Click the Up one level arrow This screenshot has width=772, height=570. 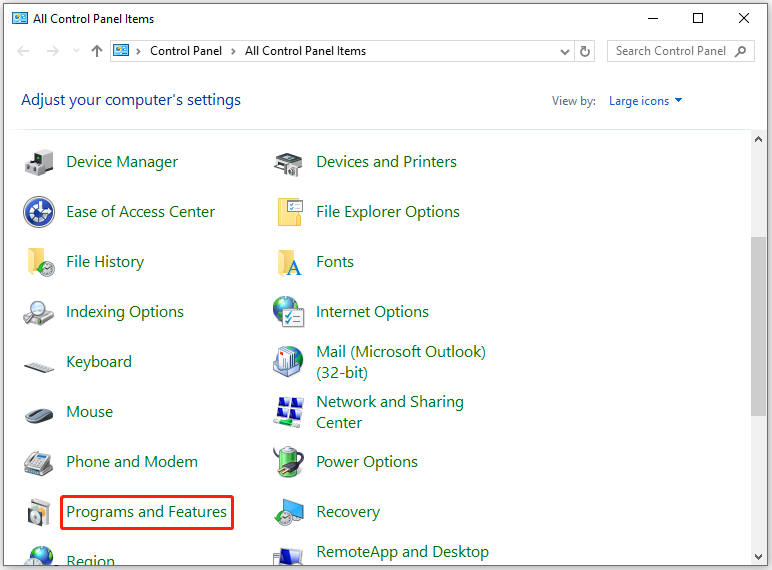coord(97,51)
